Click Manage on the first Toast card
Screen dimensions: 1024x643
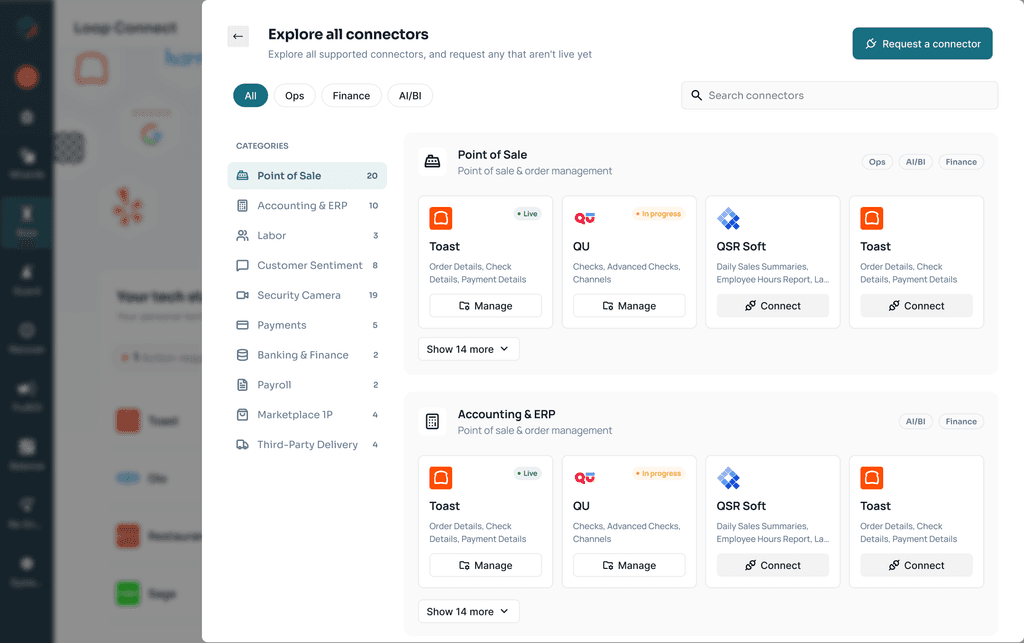(x=485, y=306)
